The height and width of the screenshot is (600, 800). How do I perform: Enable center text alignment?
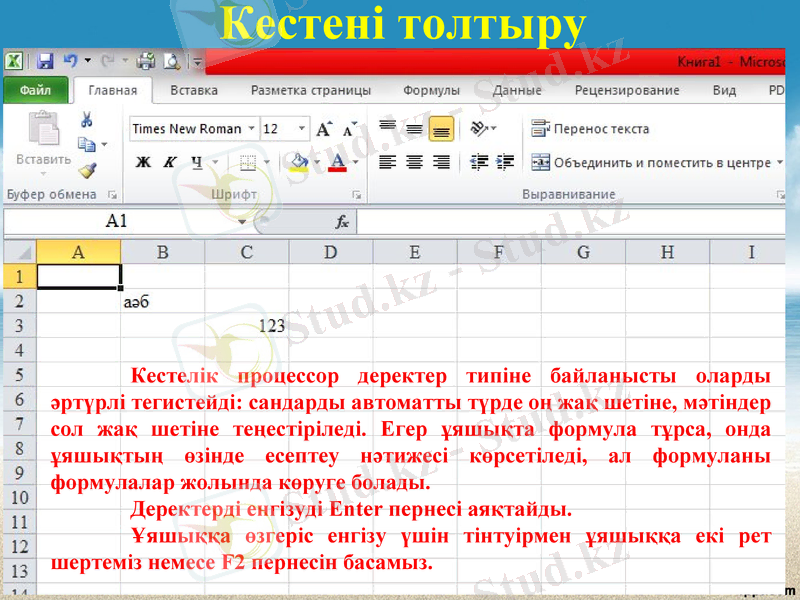point(414,162)
